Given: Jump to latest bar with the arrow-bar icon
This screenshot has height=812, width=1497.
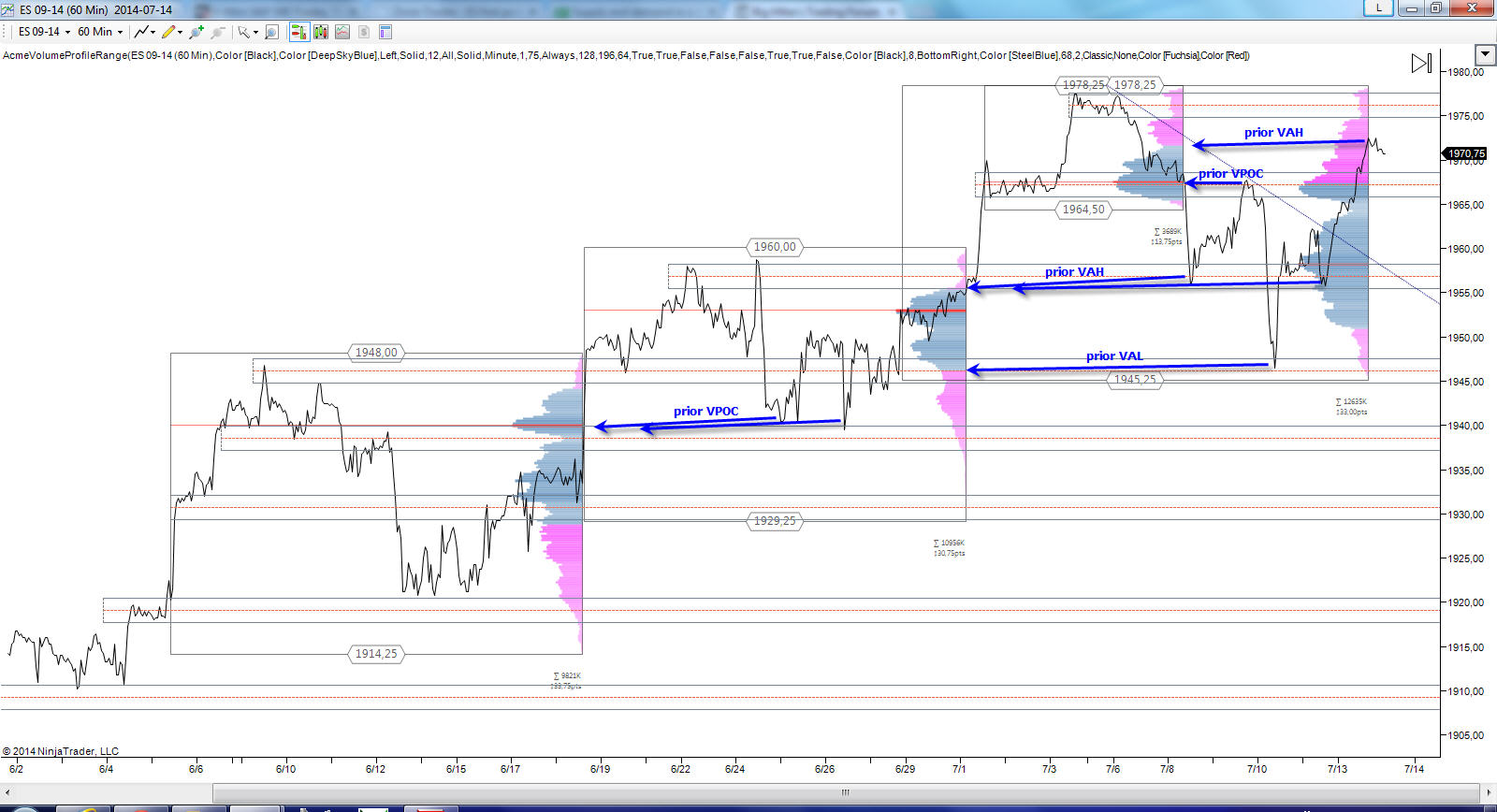Looking at the screenshot, I should (1421, 63).
